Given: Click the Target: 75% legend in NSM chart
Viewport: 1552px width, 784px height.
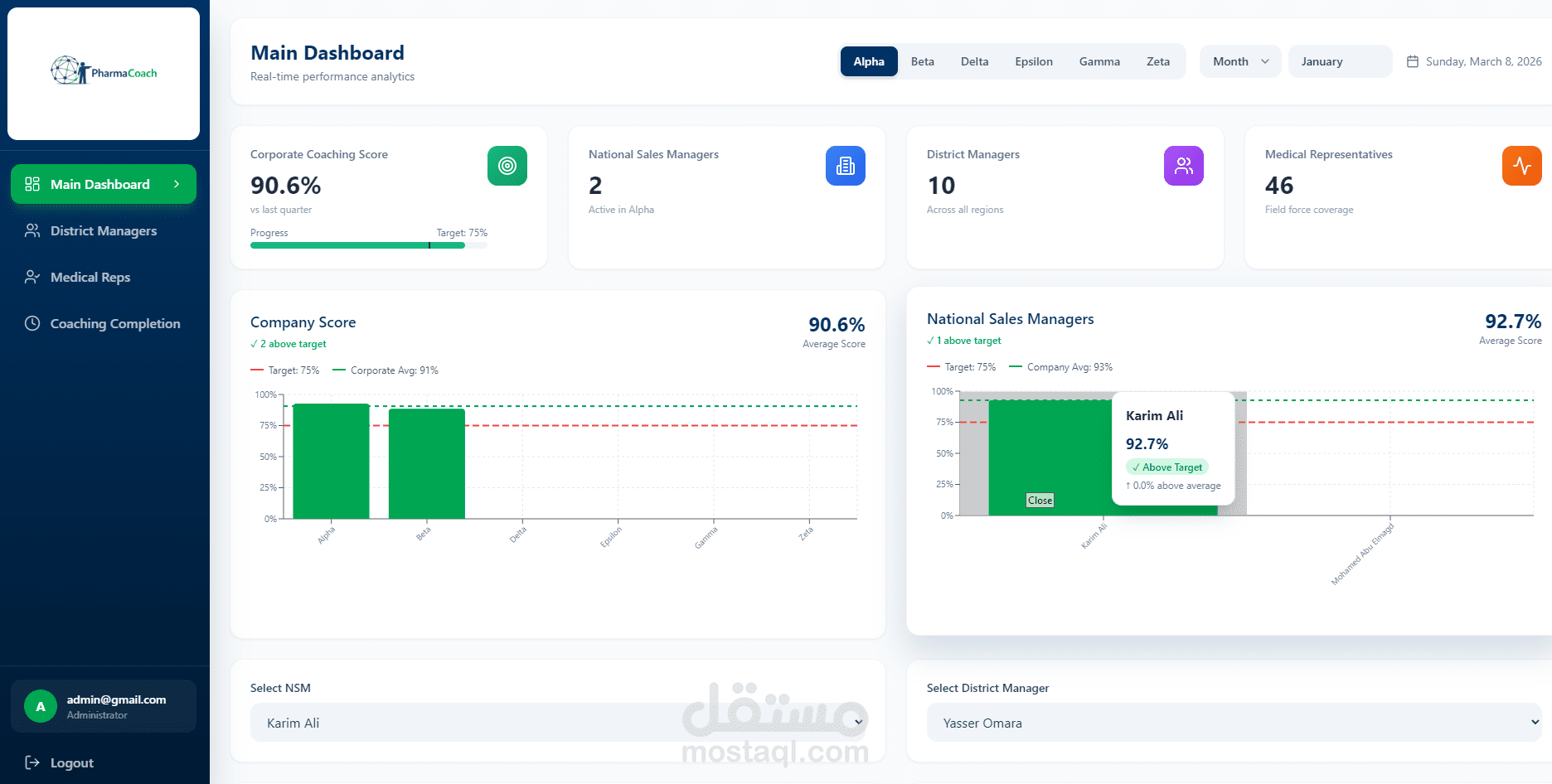Looking at the screenshot, I should tap(961, 367).
